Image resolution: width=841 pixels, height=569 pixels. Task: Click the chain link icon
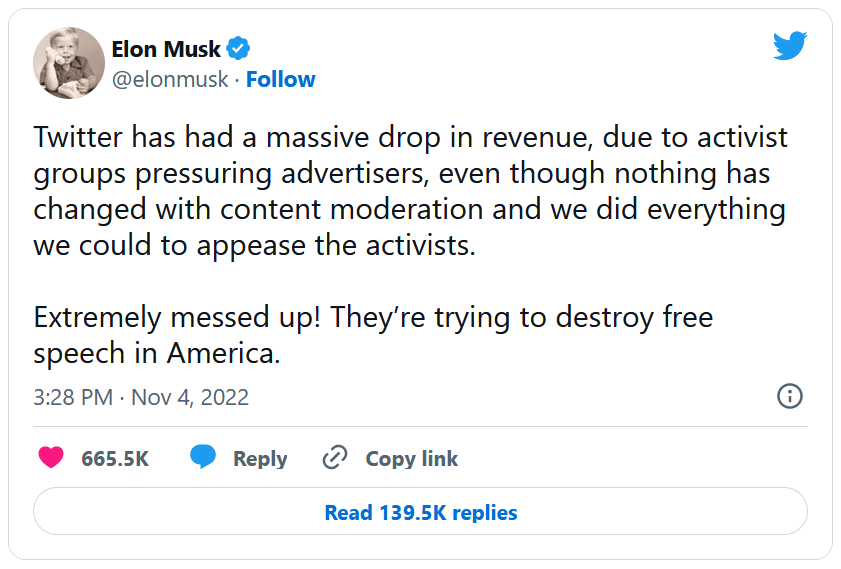(334, 458)
